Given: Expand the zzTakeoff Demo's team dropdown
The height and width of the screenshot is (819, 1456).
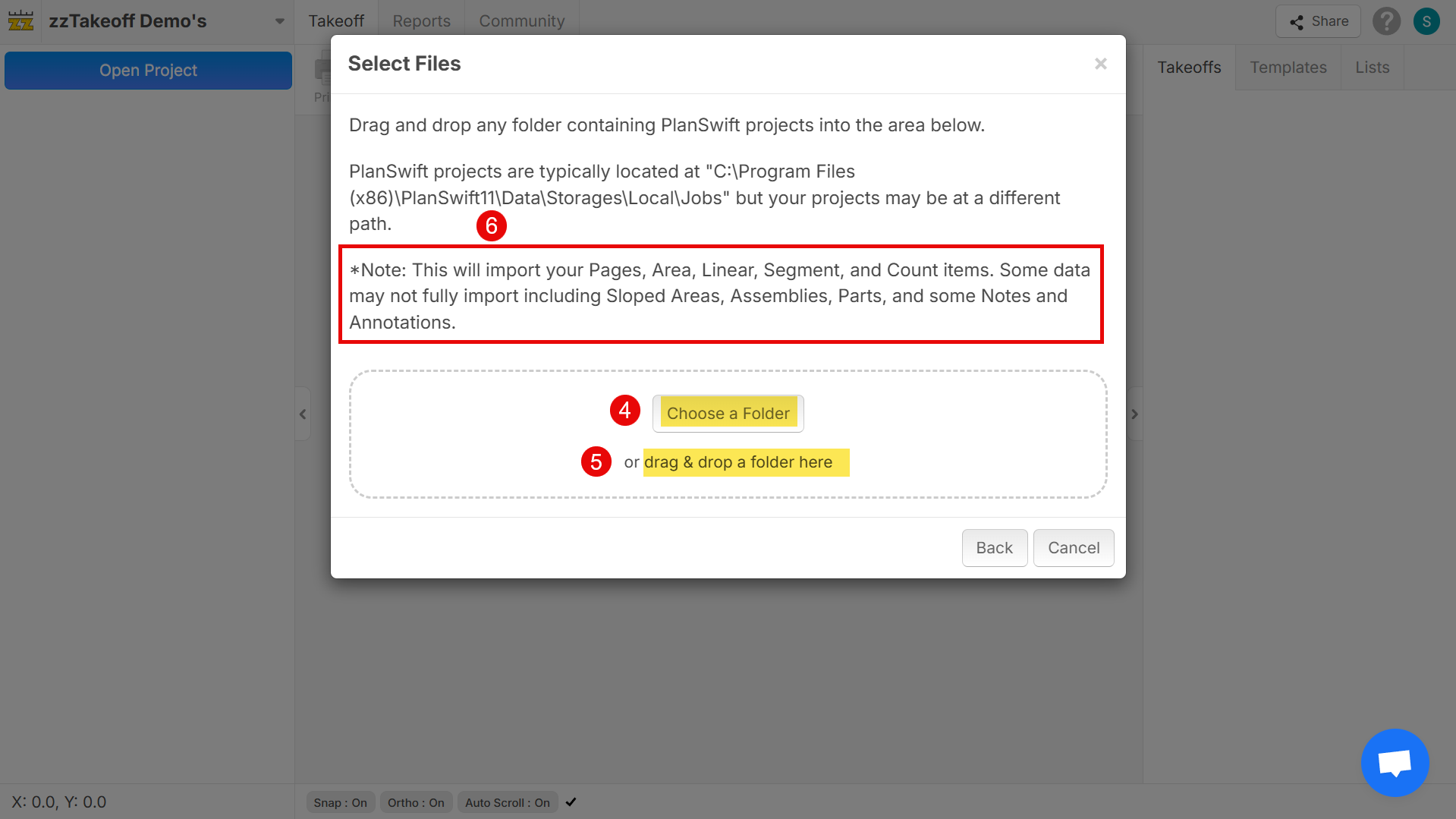Looking at the screenshot, I should coord(279,21).
